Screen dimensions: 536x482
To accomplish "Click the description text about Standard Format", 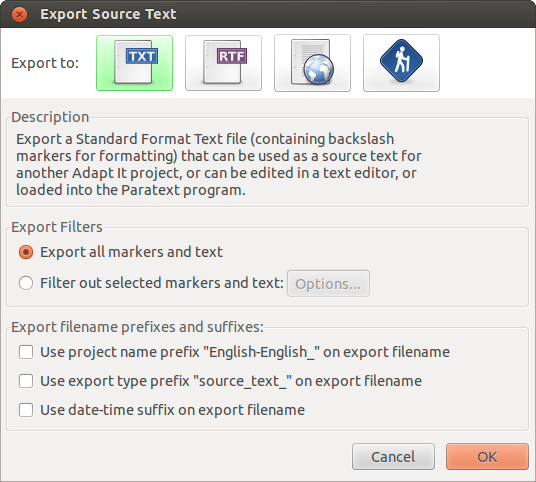I will coord(219,164).
